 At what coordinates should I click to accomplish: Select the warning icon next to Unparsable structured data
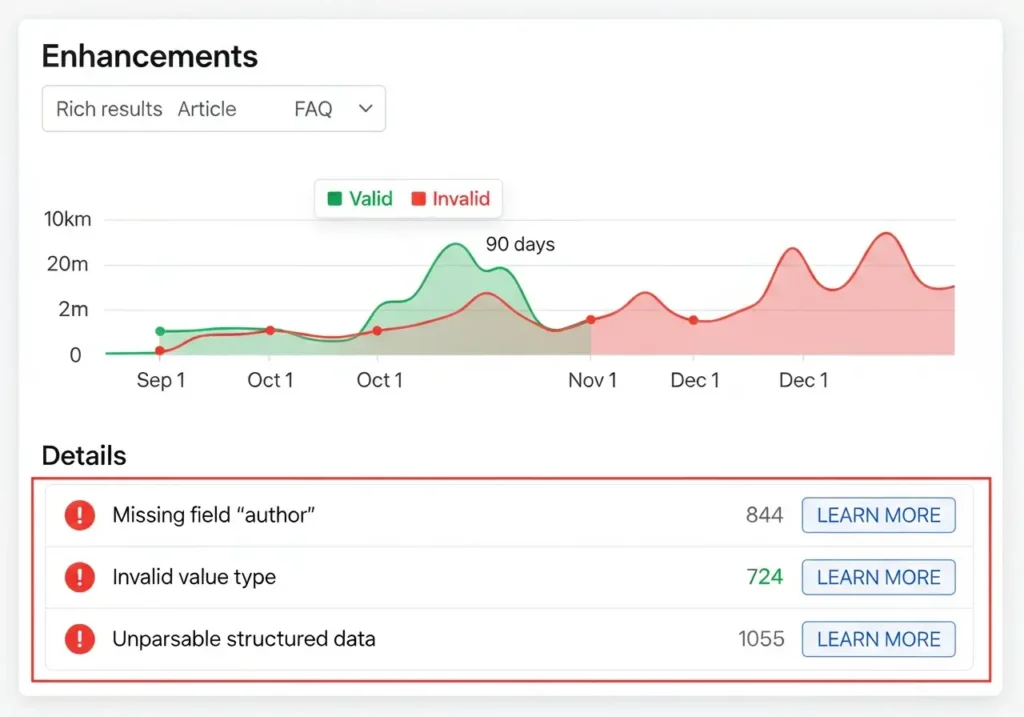pos(79,639)
